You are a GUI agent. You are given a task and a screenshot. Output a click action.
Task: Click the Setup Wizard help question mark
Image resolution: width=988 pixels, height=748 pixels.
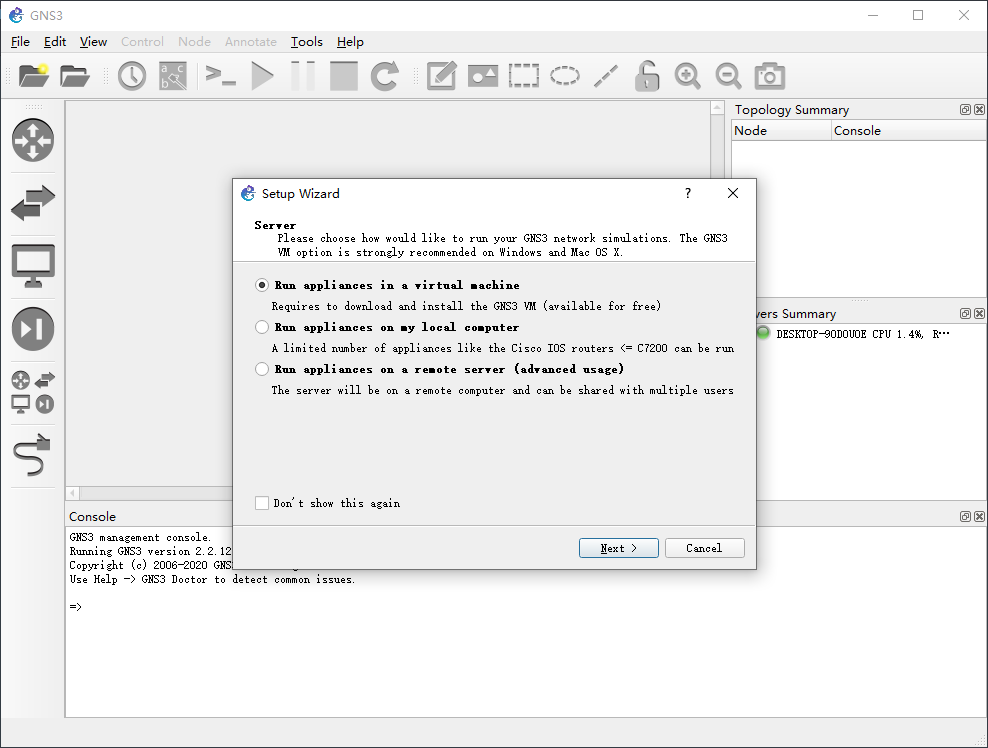point(688,193)
